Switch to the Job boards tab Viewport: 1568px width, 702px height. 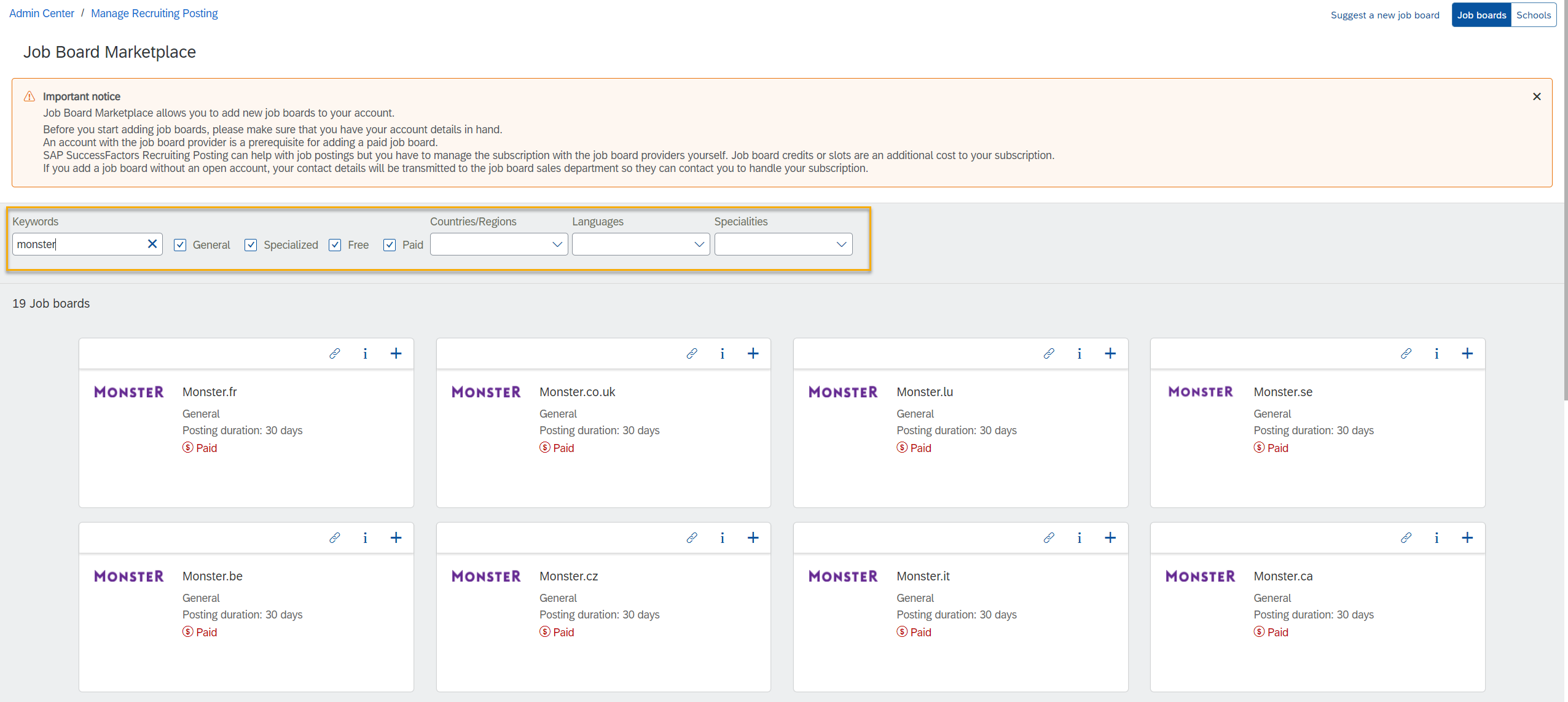1481,15
